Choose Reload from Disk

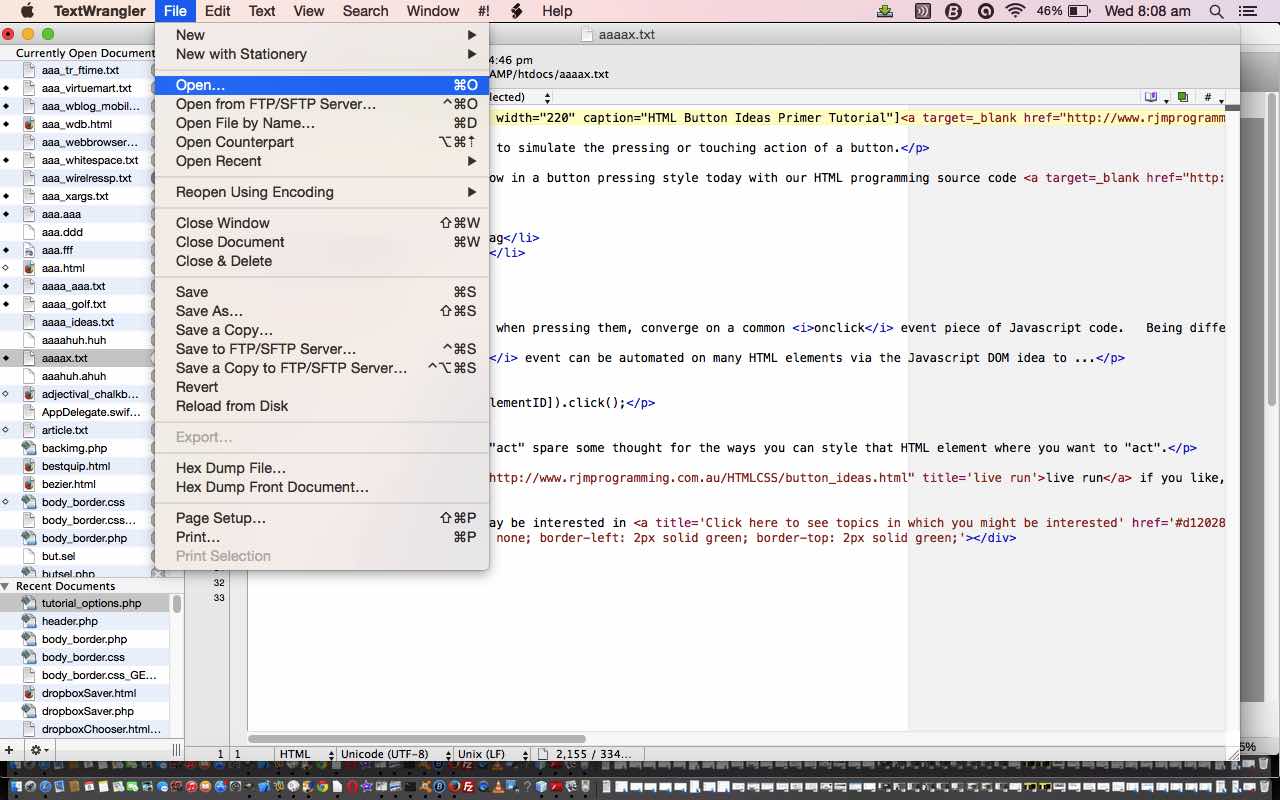click(x=321, y=406)
